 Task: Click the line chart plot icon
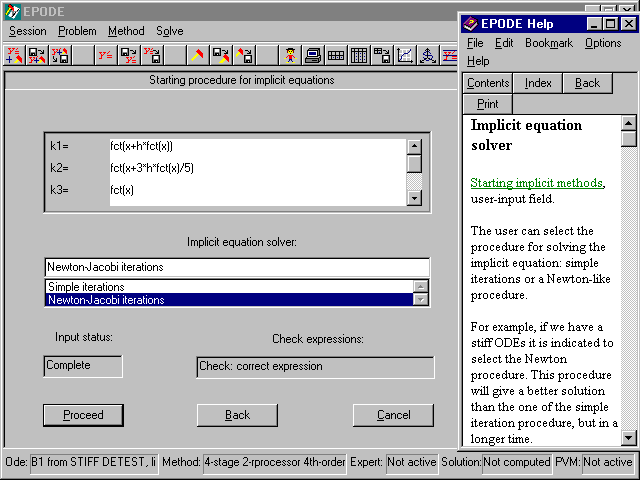pos(405,56)
